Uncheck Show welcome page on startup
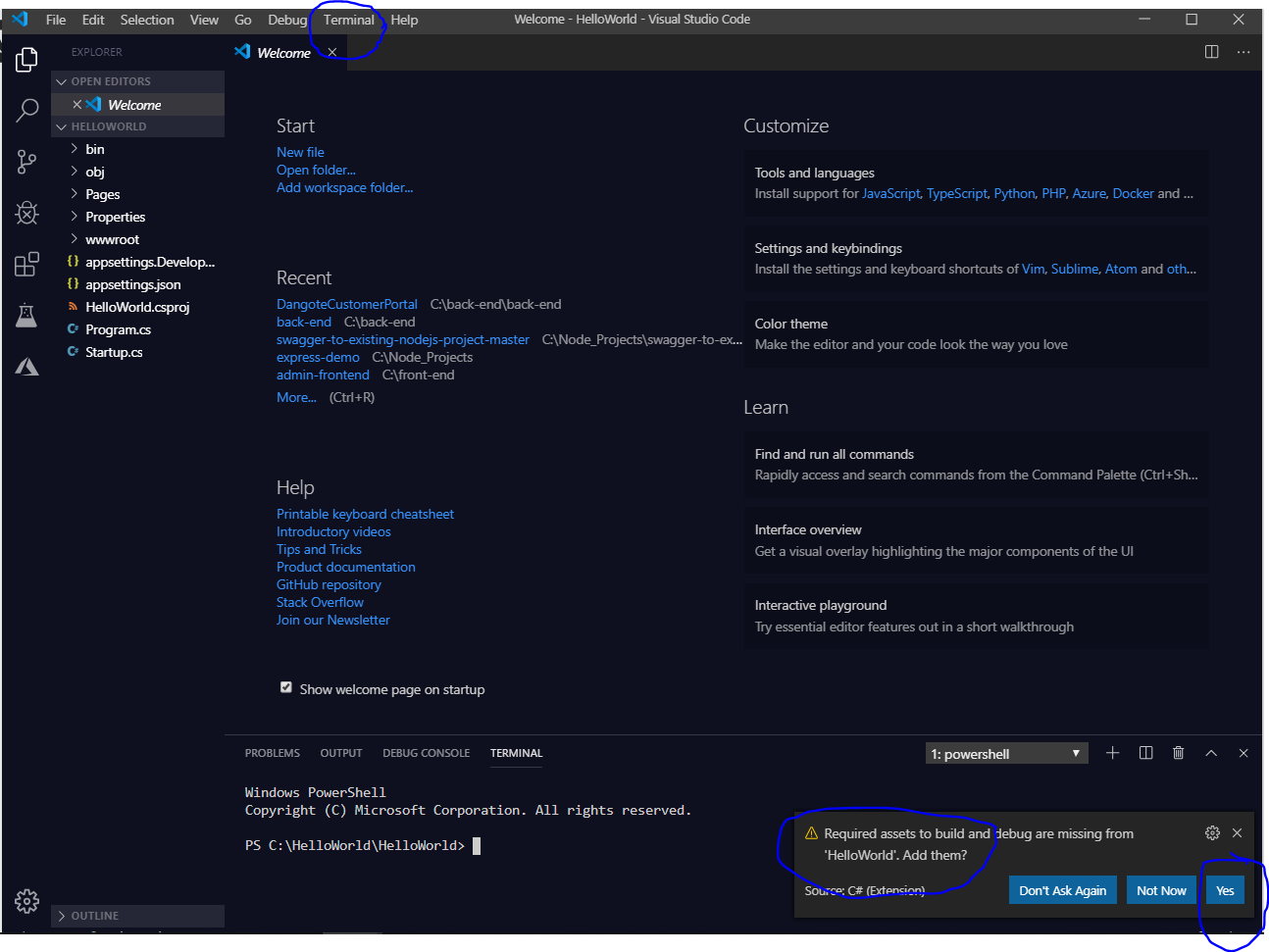 click(x=285, y=687)
